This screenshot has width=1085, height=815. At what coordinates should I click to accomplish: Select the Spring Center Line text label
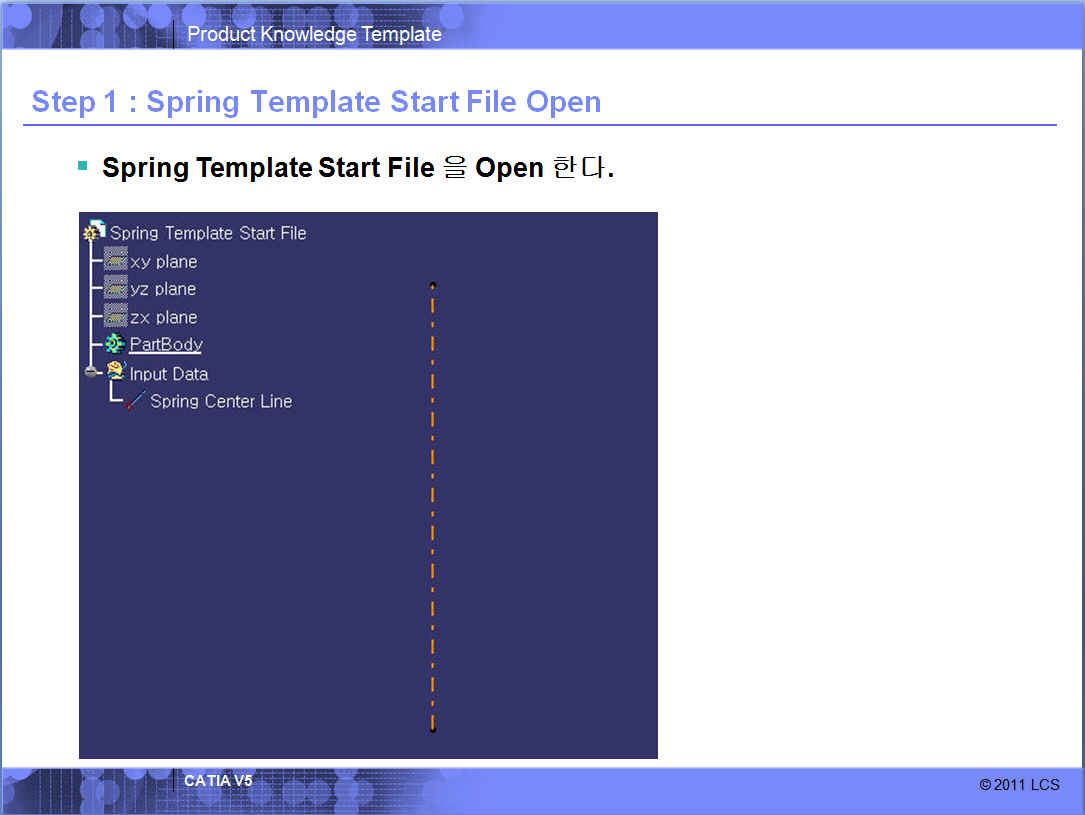[221, 401]
